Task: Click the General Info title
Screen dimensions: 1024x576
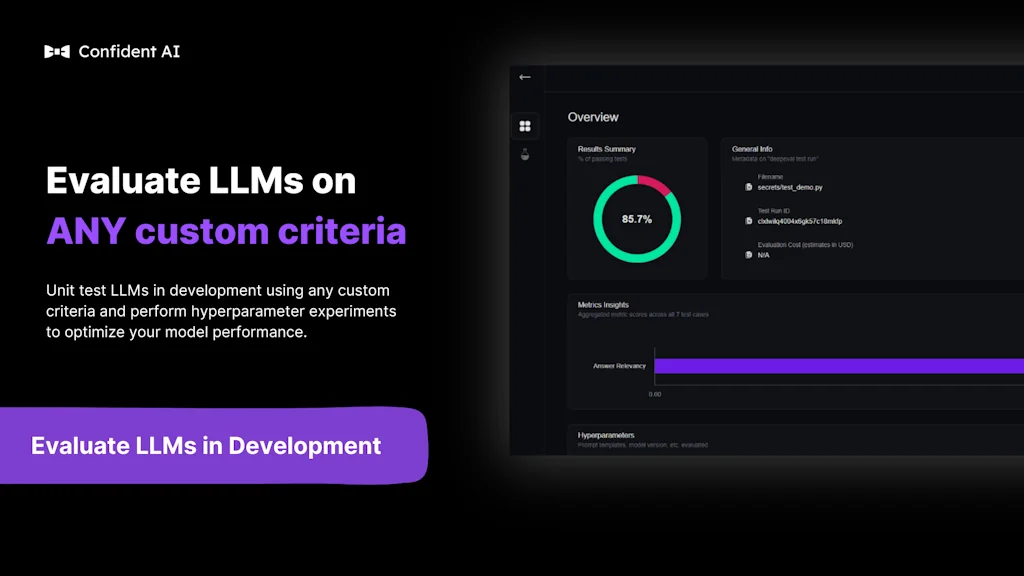Action: (752, 149)
